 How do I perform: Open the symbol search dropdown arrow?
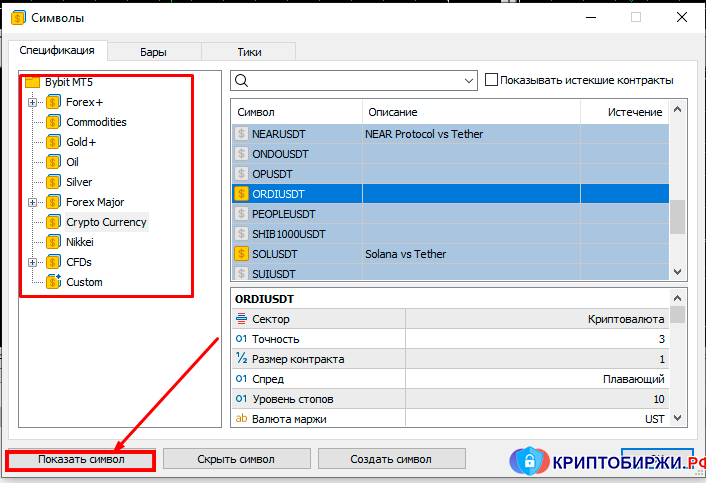click(x=469, y=81)
